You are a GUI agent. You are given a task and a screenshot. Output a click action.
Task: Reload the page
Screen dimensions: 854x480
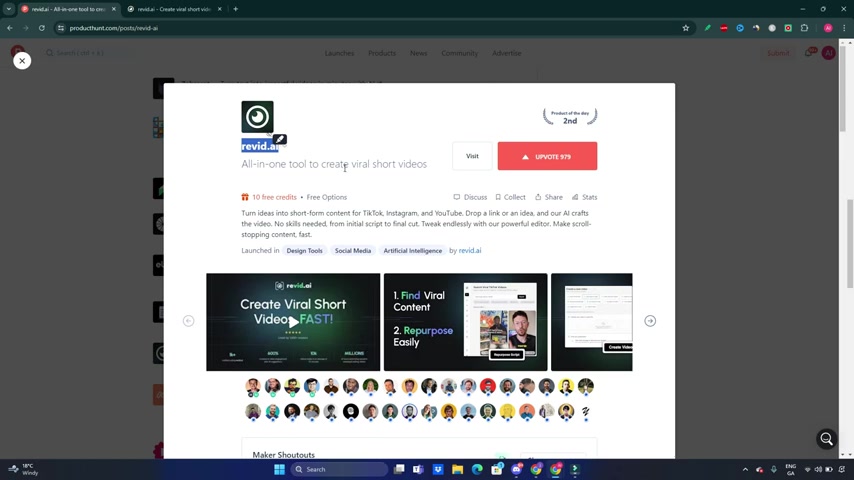(x=41, y=28)
